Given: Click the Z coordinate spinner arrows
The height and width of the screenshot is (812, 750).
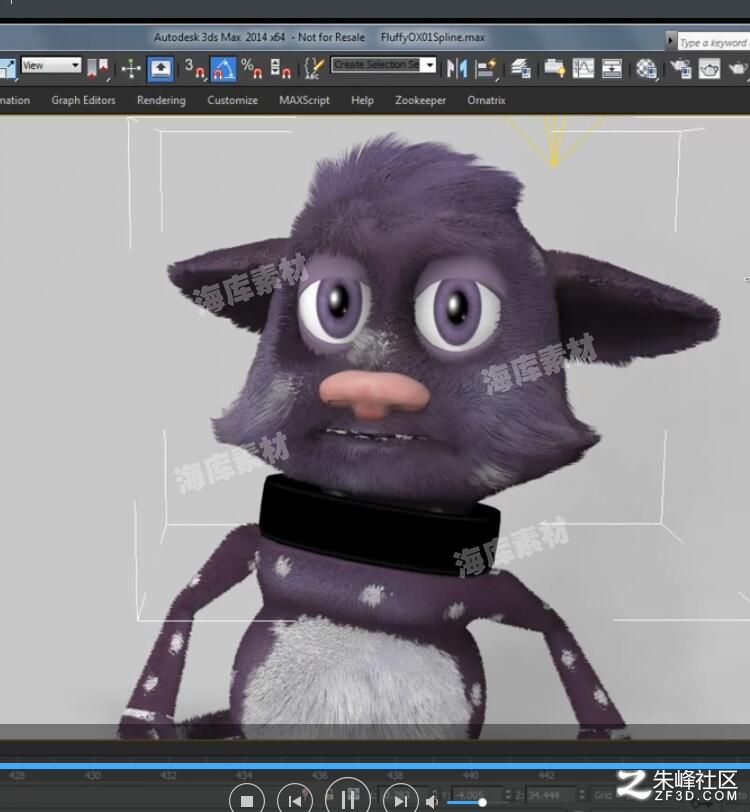Looking at the screenshot, I should [582, 794].
